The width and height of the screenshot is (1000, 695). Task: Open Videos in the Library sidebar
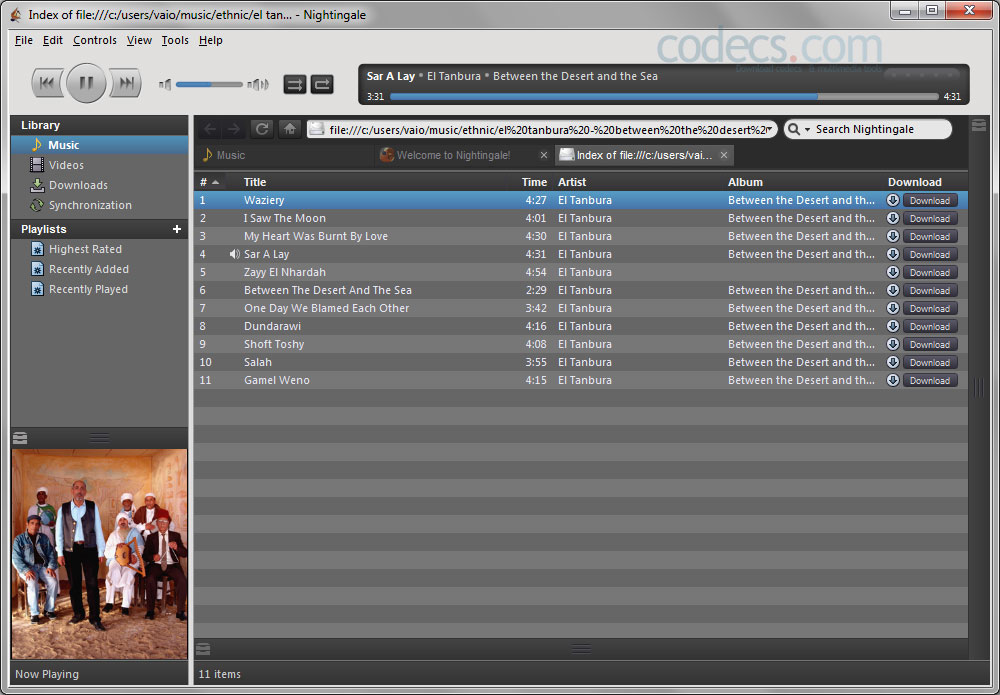tap(99, 165)
